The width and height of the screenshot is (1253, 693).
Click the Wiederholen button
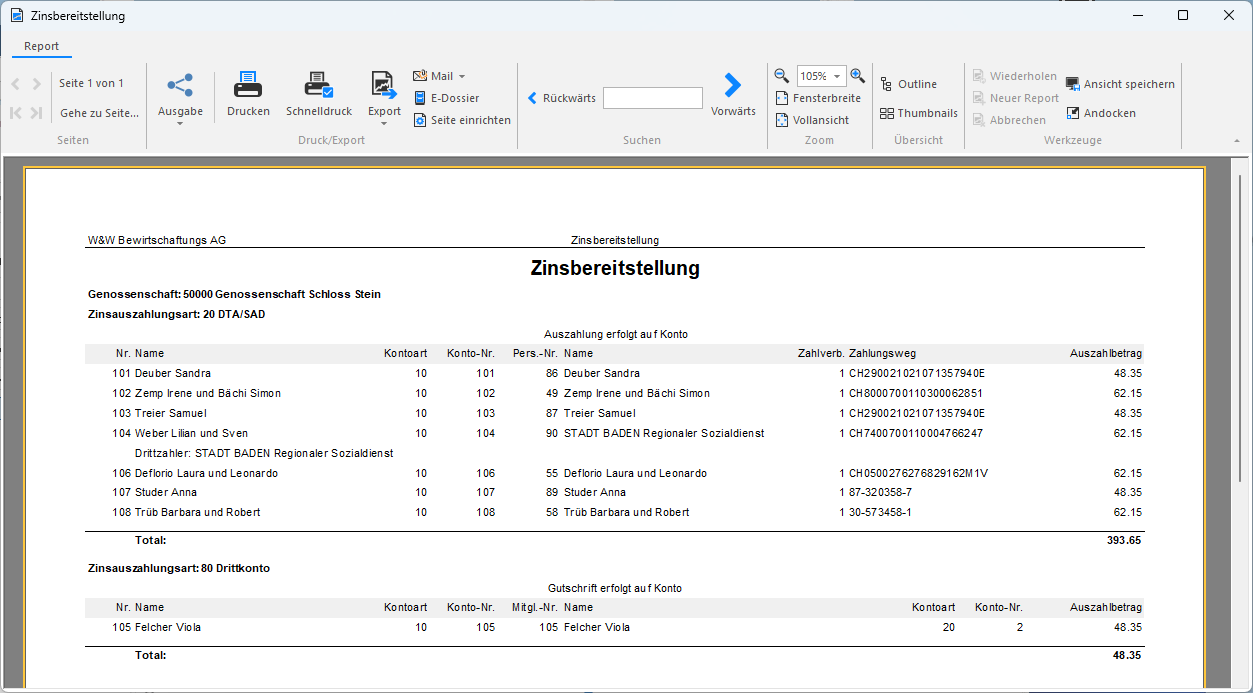click(x=1013, y=76)
